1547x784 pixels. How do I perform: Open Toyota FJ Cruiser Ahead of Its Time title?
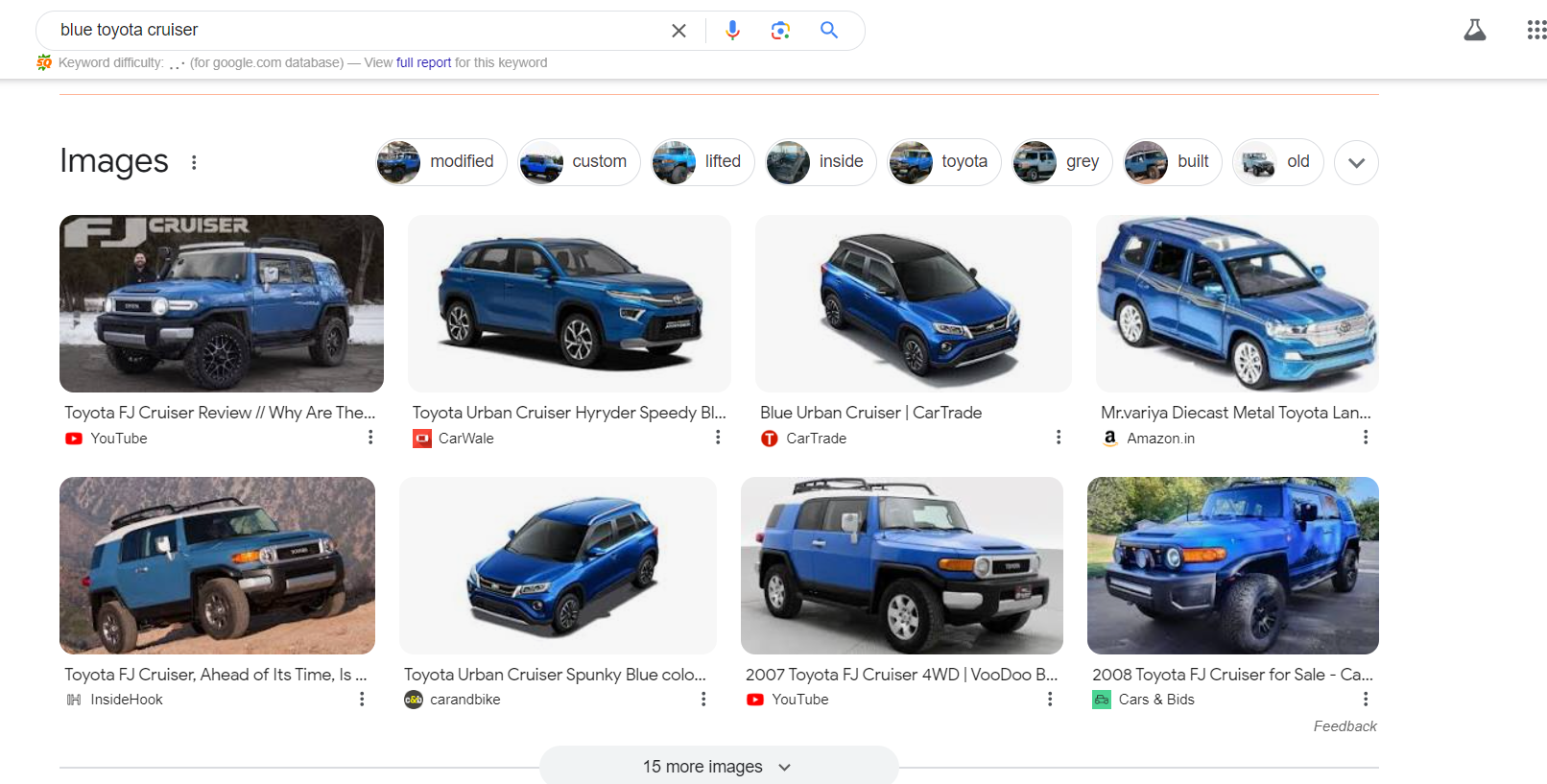click(x=216, y=675)
